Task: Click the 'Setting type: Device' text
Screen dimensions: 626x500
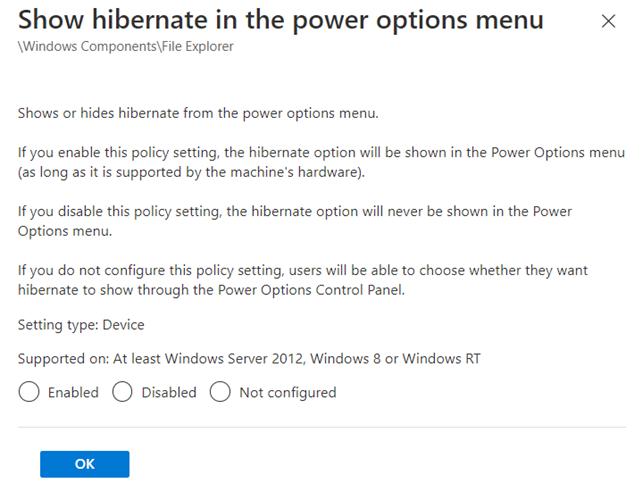Action: (x=83, y=325)
